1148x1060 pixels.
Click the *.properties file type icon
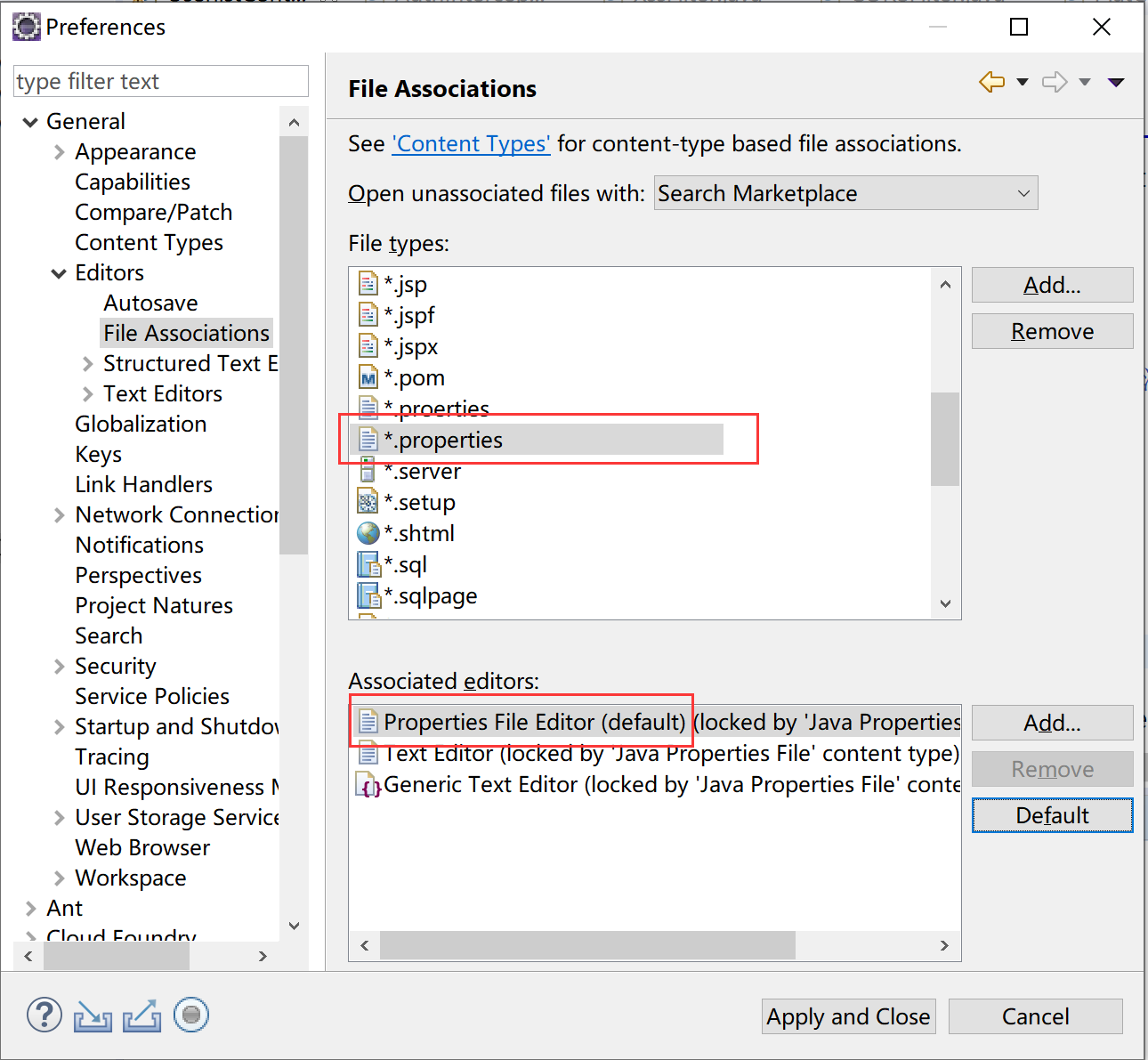(368, 440)
